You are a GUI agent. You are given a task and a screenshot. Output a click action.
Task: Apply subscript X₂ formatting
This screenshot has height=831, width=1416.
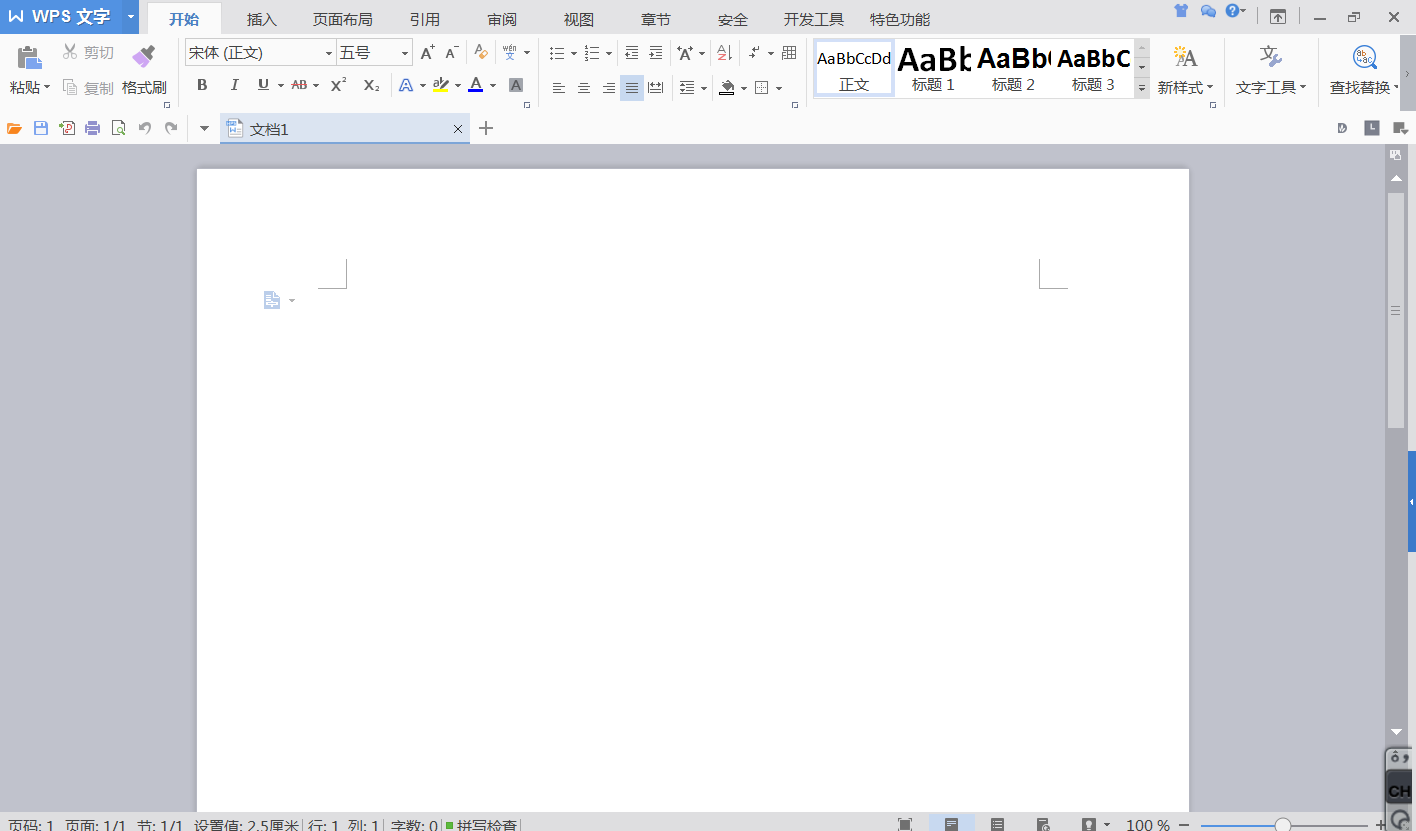(371, 86)
